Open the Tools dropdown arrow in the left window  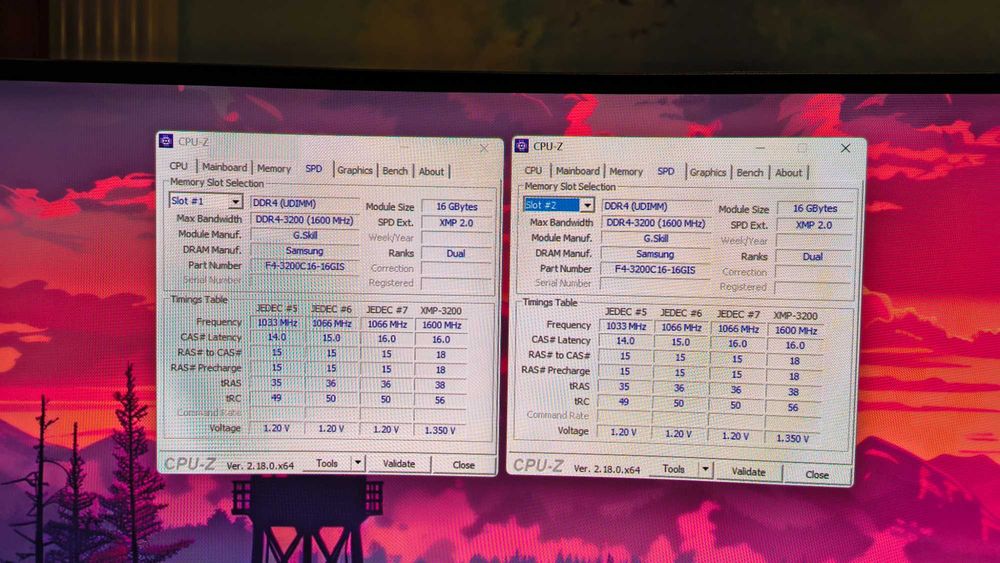pyautogui.click(x=358, y=463)
